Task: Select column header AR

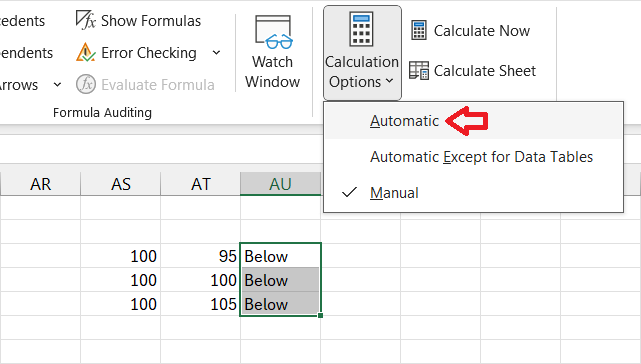Action: pos(40,184)
